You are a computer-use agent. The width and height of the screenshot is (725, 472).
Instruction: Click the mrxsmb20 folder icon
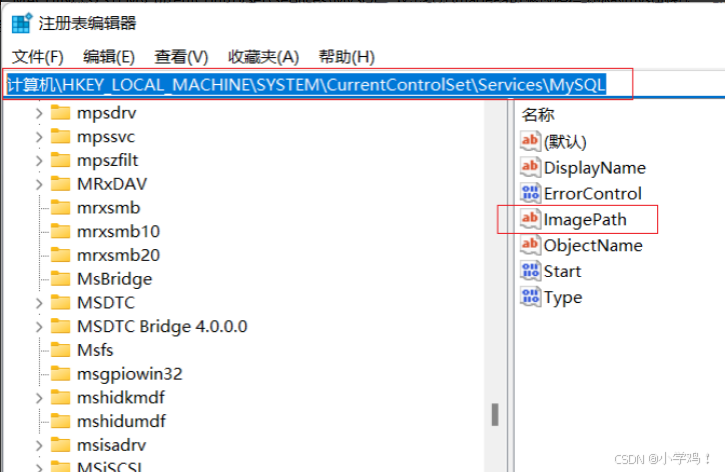60,254
